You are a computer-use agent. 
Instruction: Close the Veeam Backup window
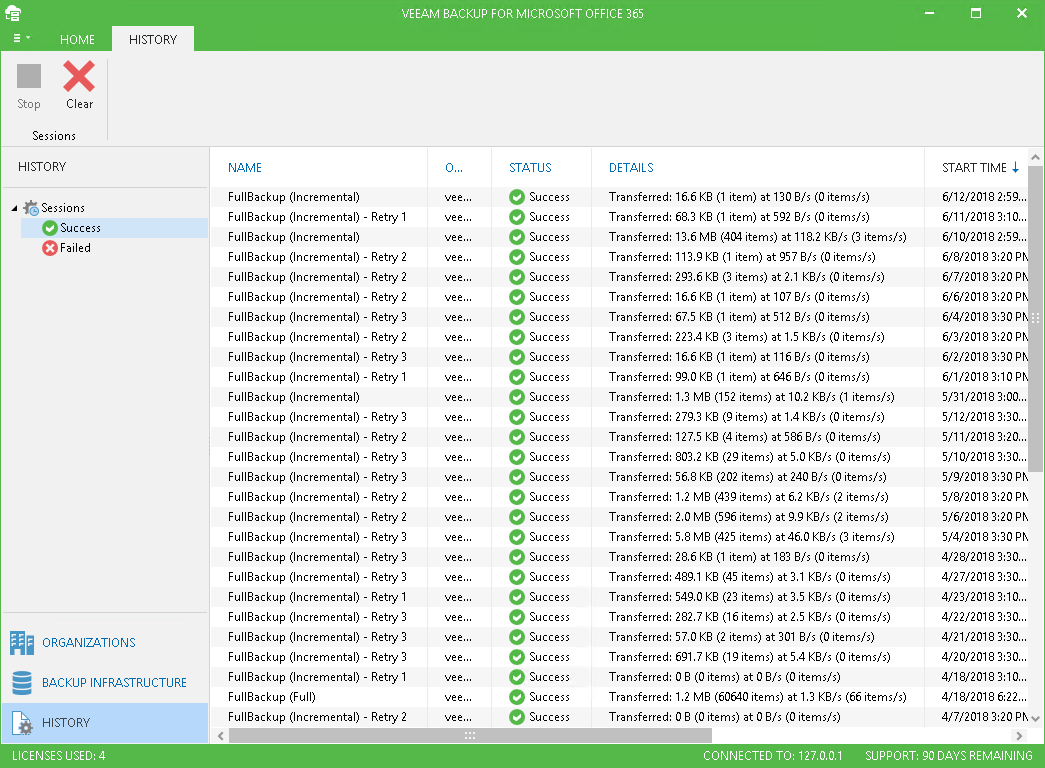[1022, 13]
